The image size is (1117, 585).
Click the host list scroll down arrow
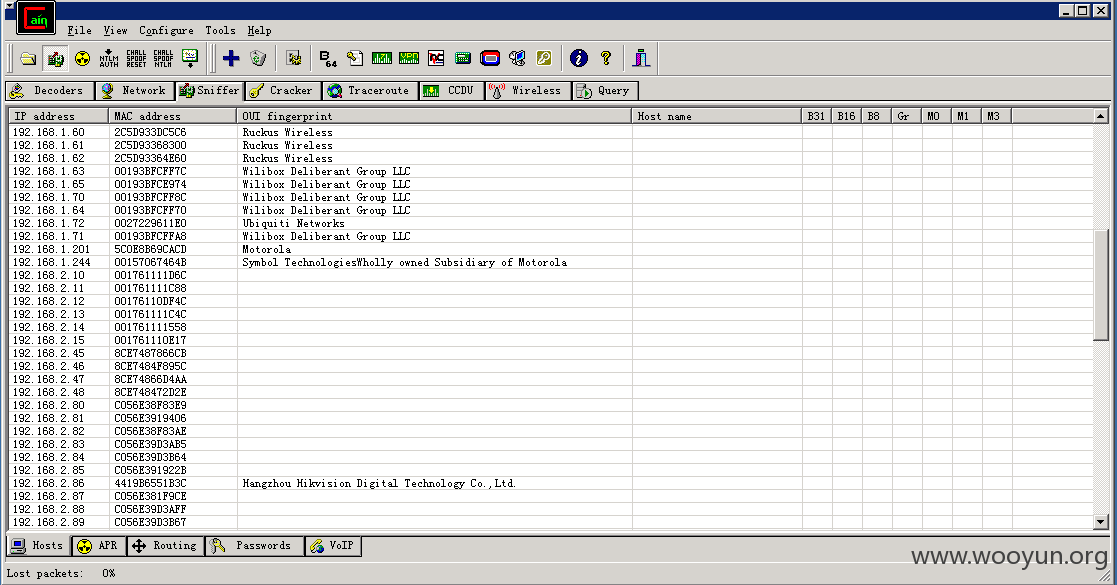1100,522
